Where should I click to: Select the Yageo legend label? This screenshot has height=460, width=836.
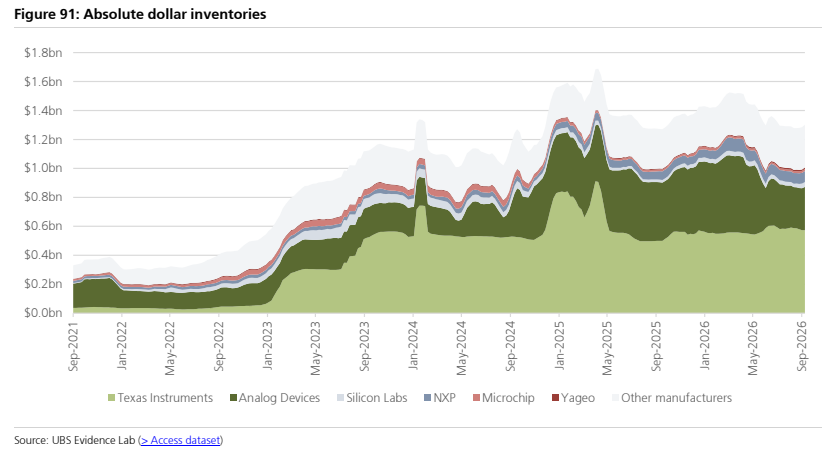pyautogui.click(x=578, y=398)
